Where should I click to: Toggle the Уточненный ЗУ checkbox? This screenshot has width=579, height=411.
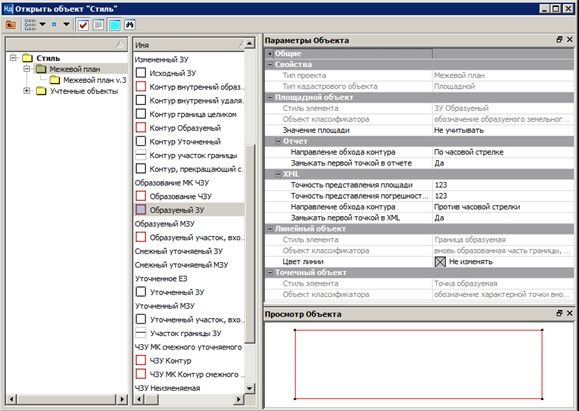click(x=141, y=292)
